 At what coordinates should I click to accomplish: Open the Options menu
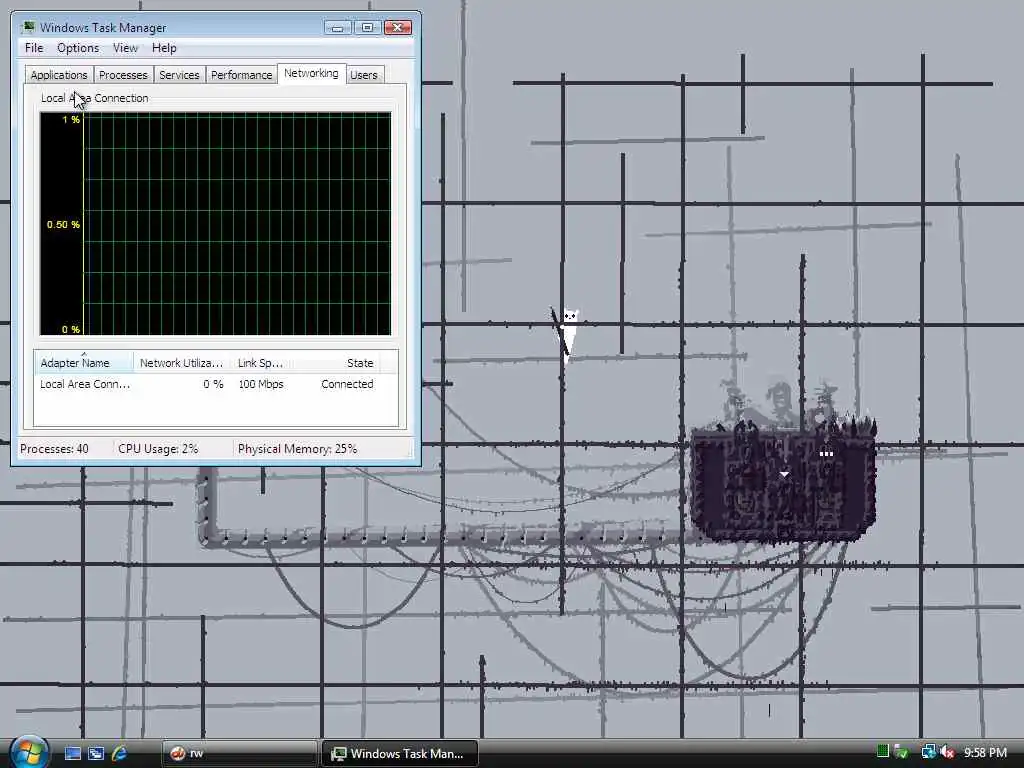(78, 48)
